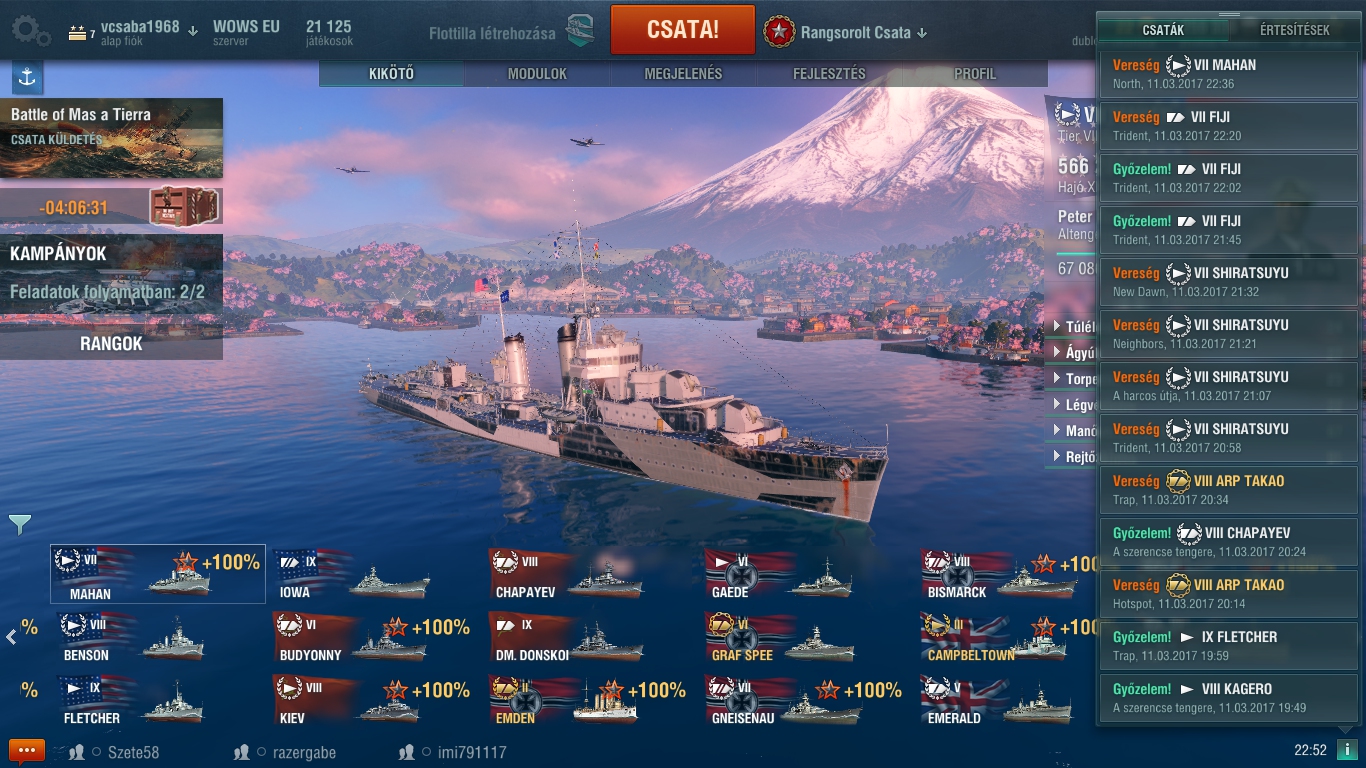Open the container crate icon
This screenshot has width=1366, height=768.
click(x=183, y=207)
